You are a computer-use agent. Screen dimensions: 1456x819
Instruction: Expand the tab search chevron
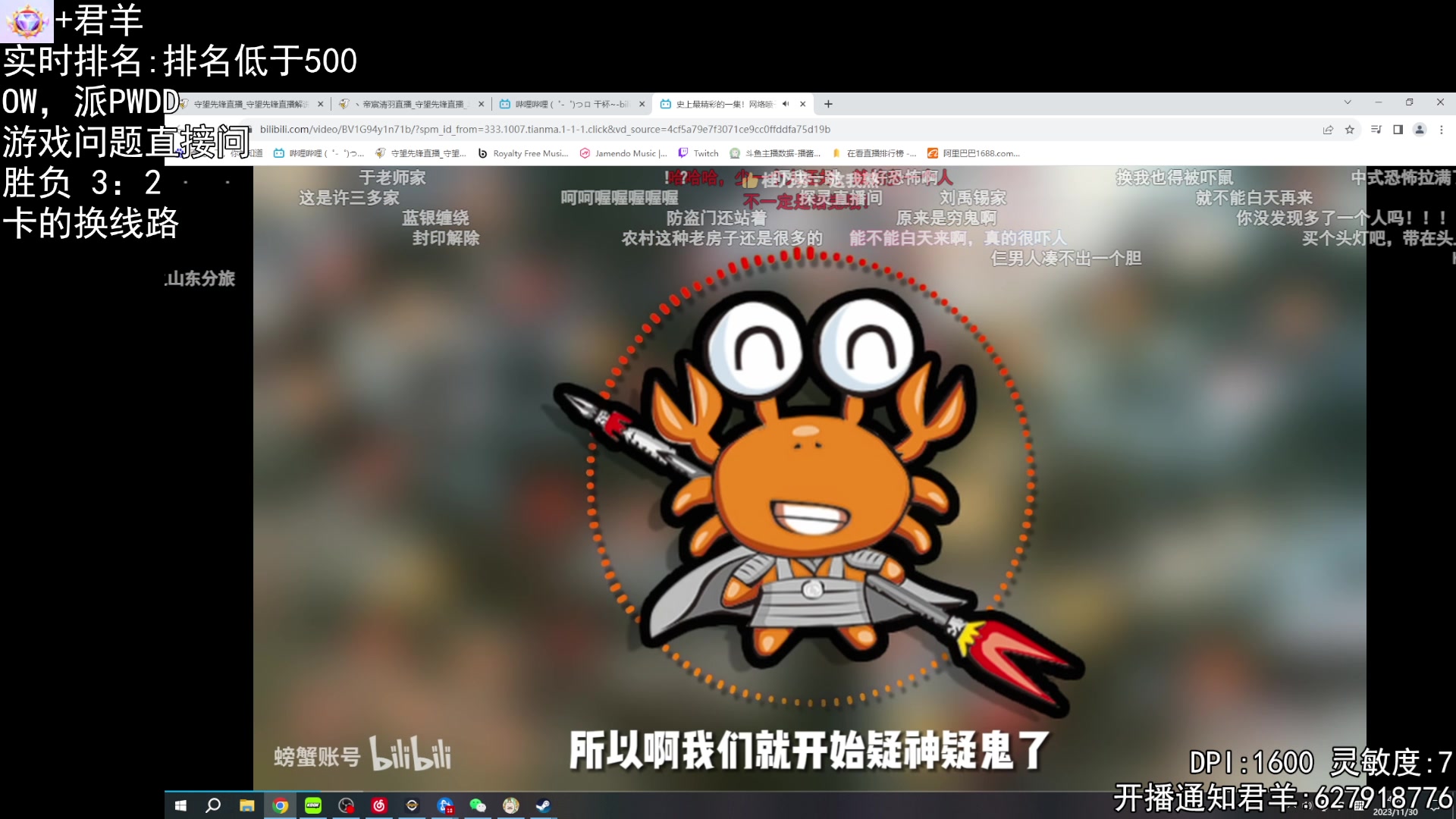click(x=1348, y=102)
